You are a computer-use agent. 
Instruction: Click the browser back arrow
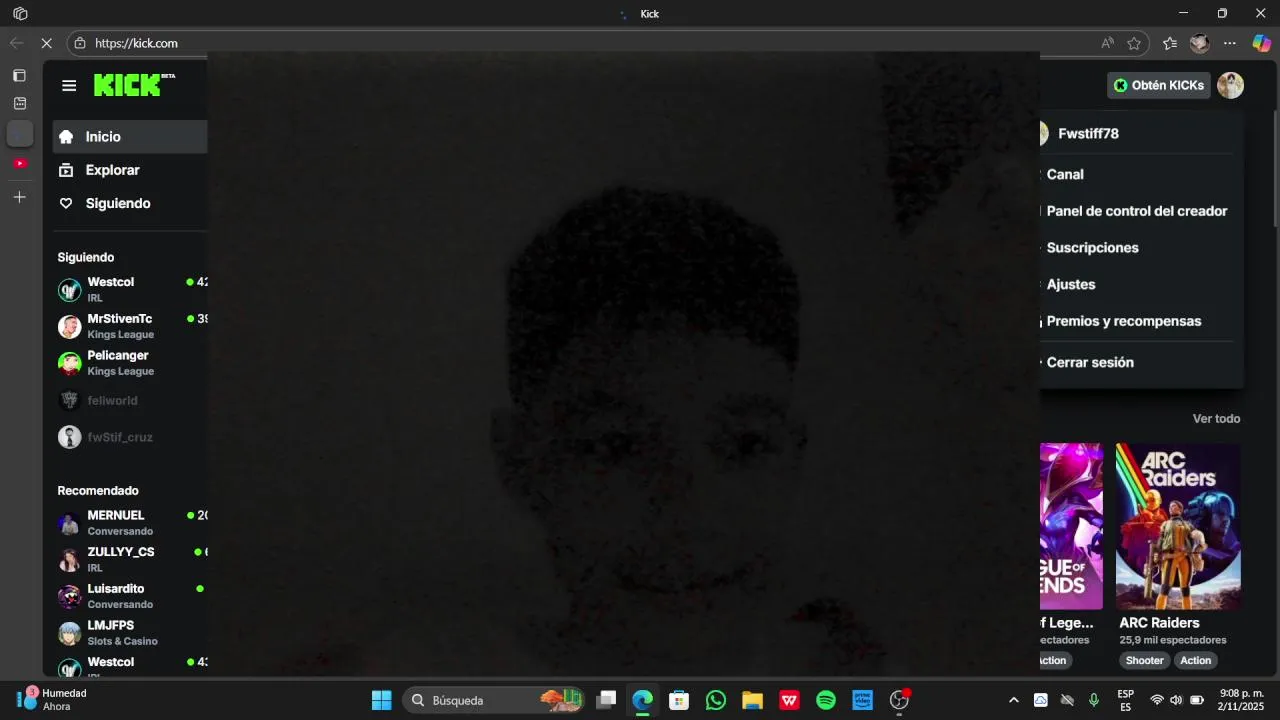coord(16,43)
